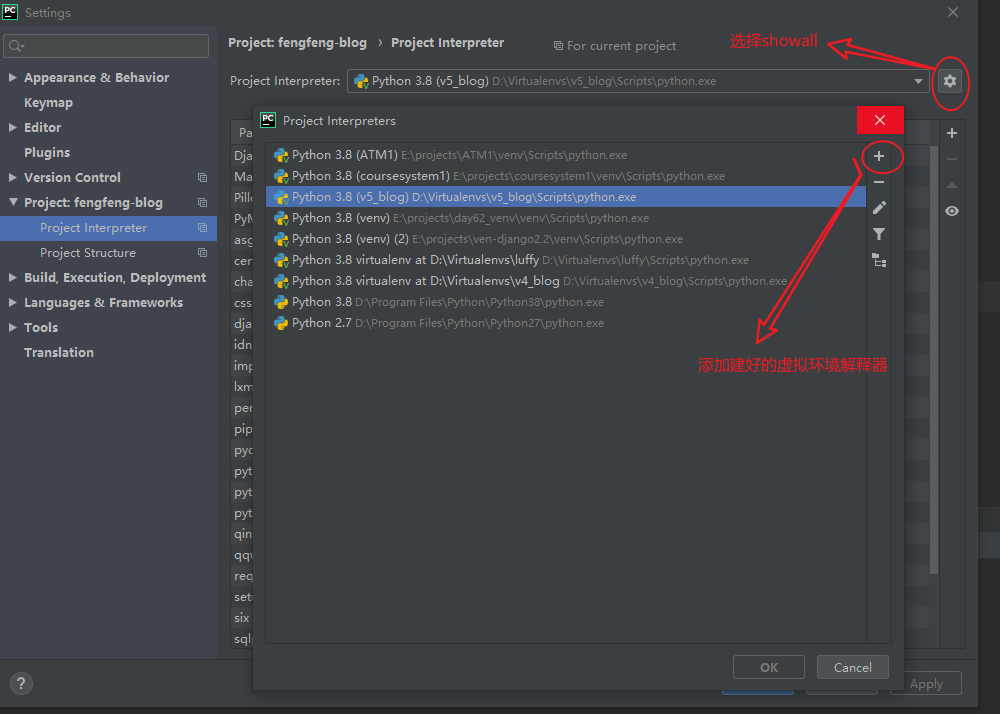Click the copy icon next to Project: fengfeng-blog

pos(202,202)
